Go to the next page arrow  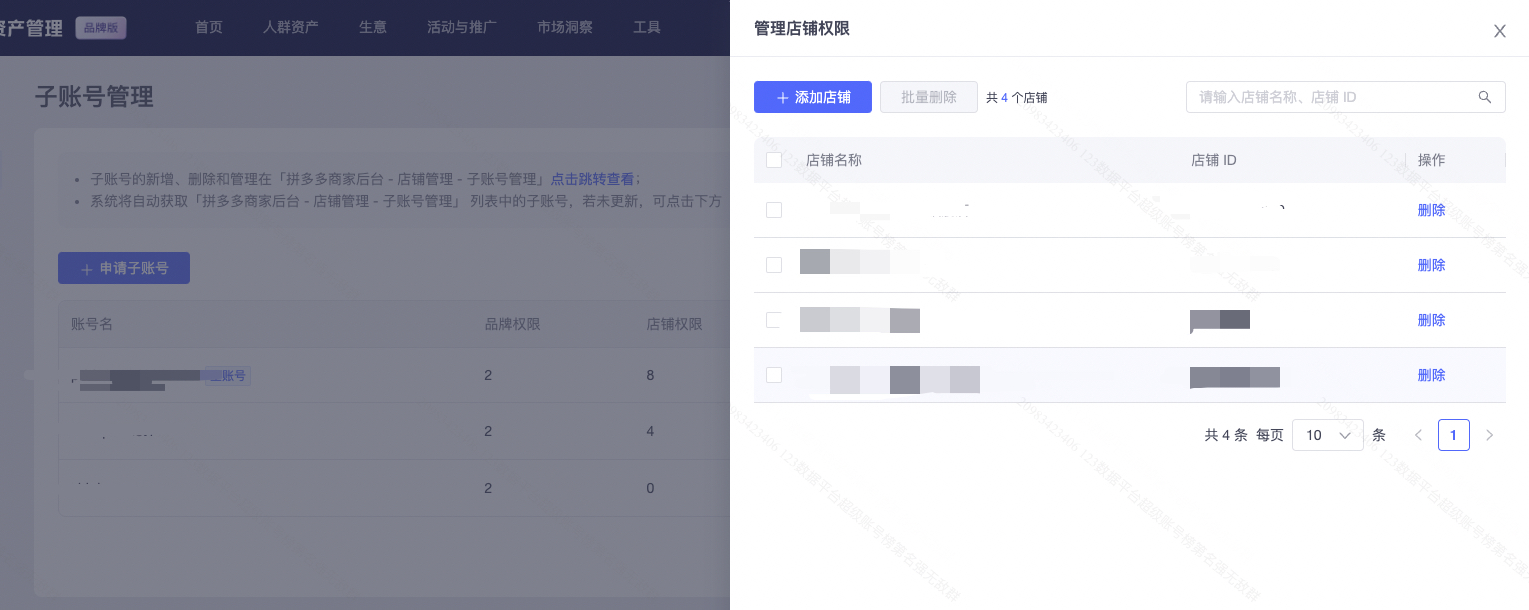(x=1489, y=435)
